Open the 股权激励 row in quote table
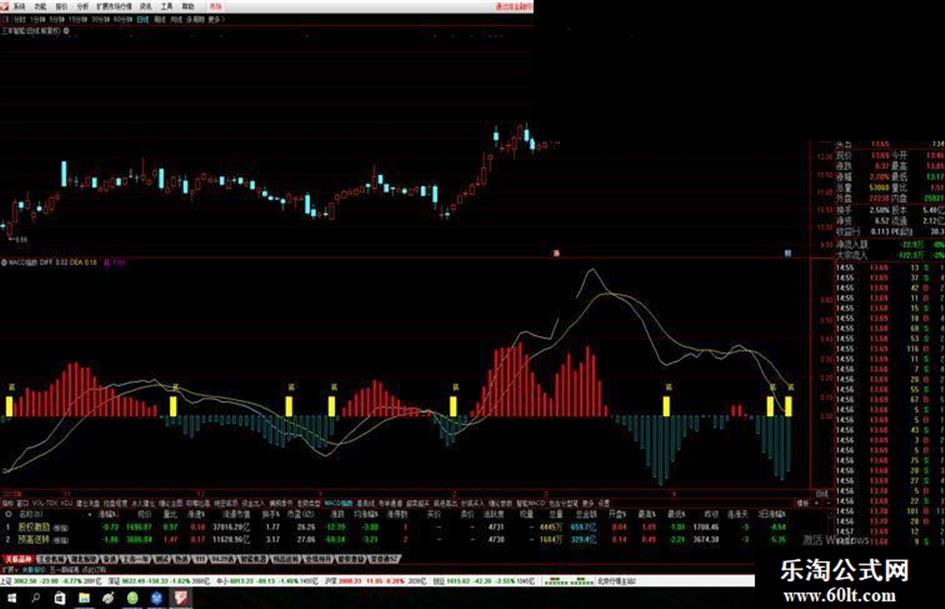 click(x=395, y=527)
